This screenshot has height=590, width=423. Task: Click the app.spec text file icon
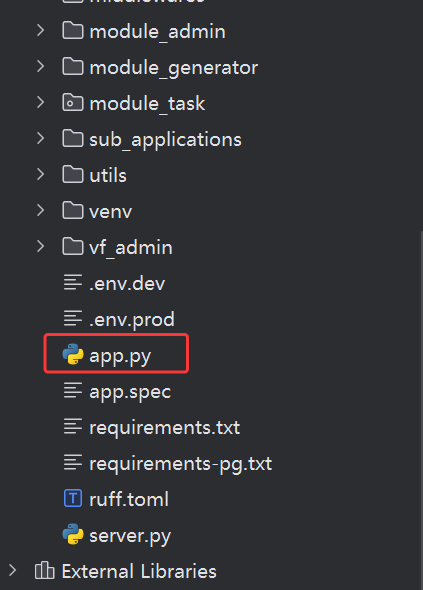click(x=73, y=390)
